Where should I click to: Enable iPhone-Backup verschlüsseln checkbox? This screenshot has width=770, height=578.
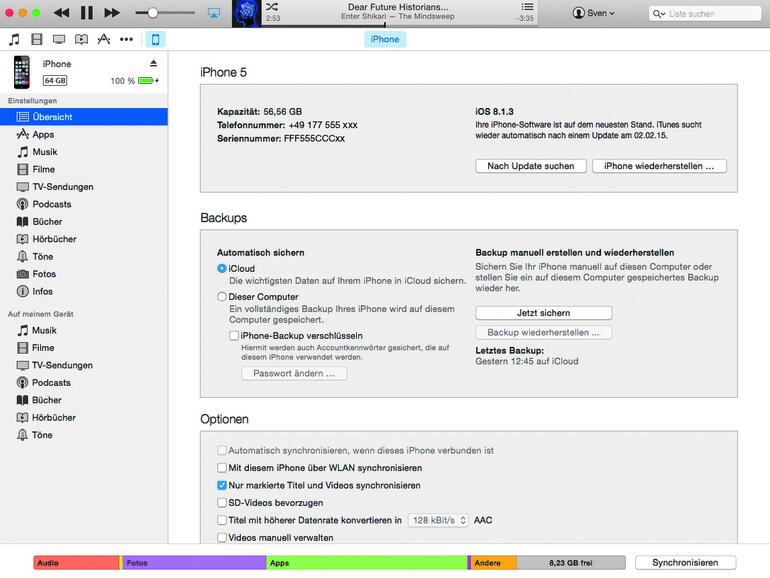234,336
